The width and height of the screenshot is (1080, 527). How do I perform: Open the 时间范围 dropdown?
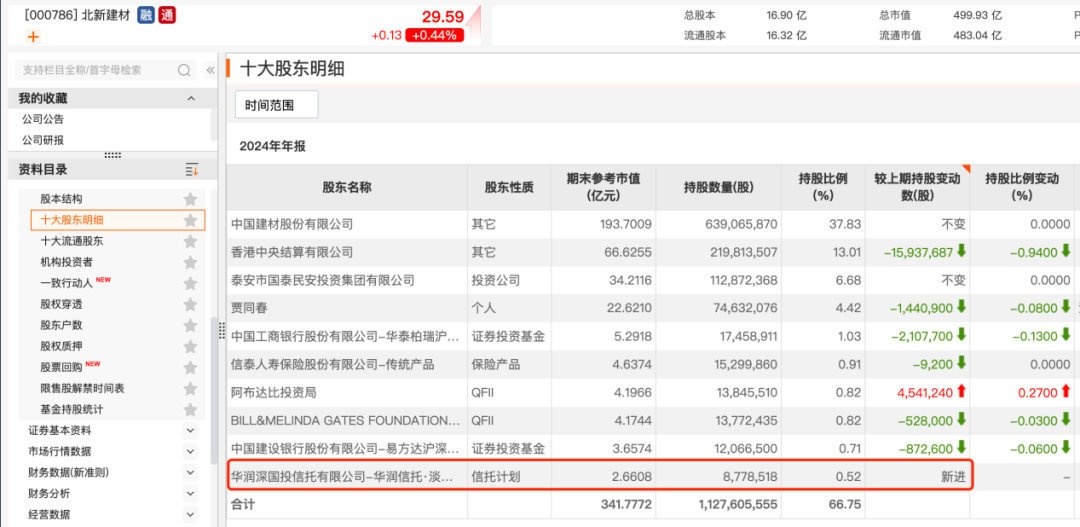coord(277,104)
